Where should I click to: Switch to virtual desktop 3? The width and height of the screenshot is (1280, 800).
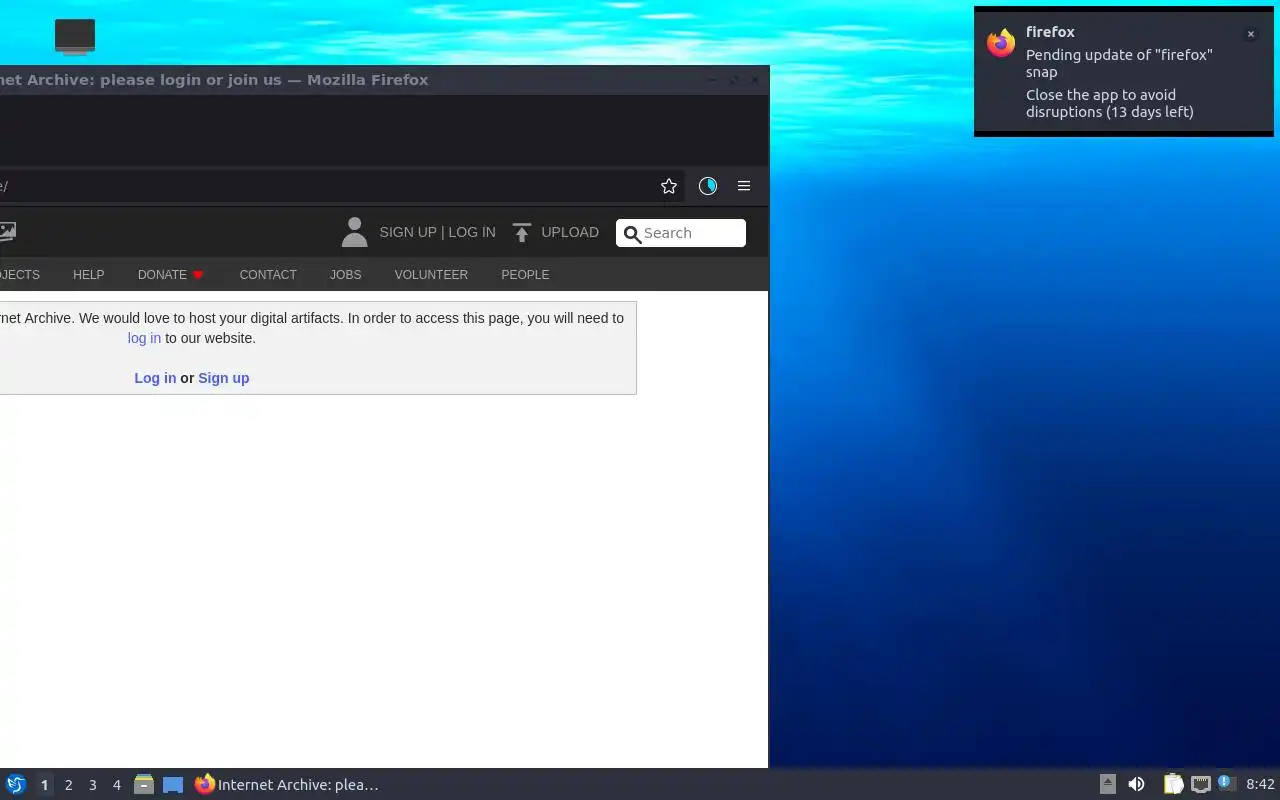coord(92,785)
